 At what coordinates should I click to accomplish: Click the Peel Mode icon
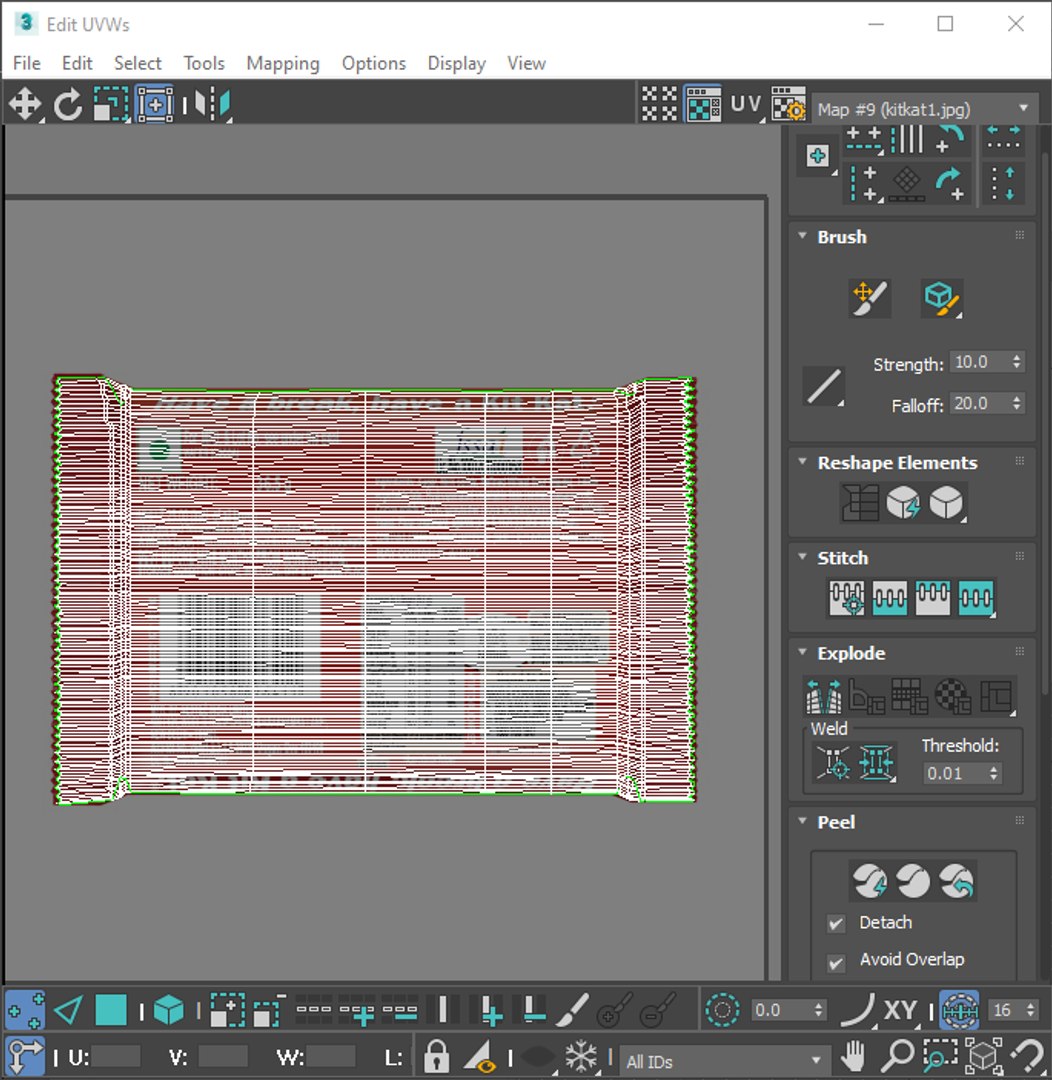(x=913, y=881)
